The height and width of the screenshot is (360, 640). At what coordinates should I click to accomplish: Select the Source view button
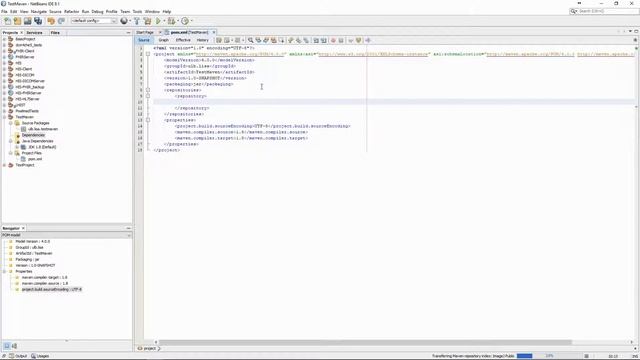(144, 40)
